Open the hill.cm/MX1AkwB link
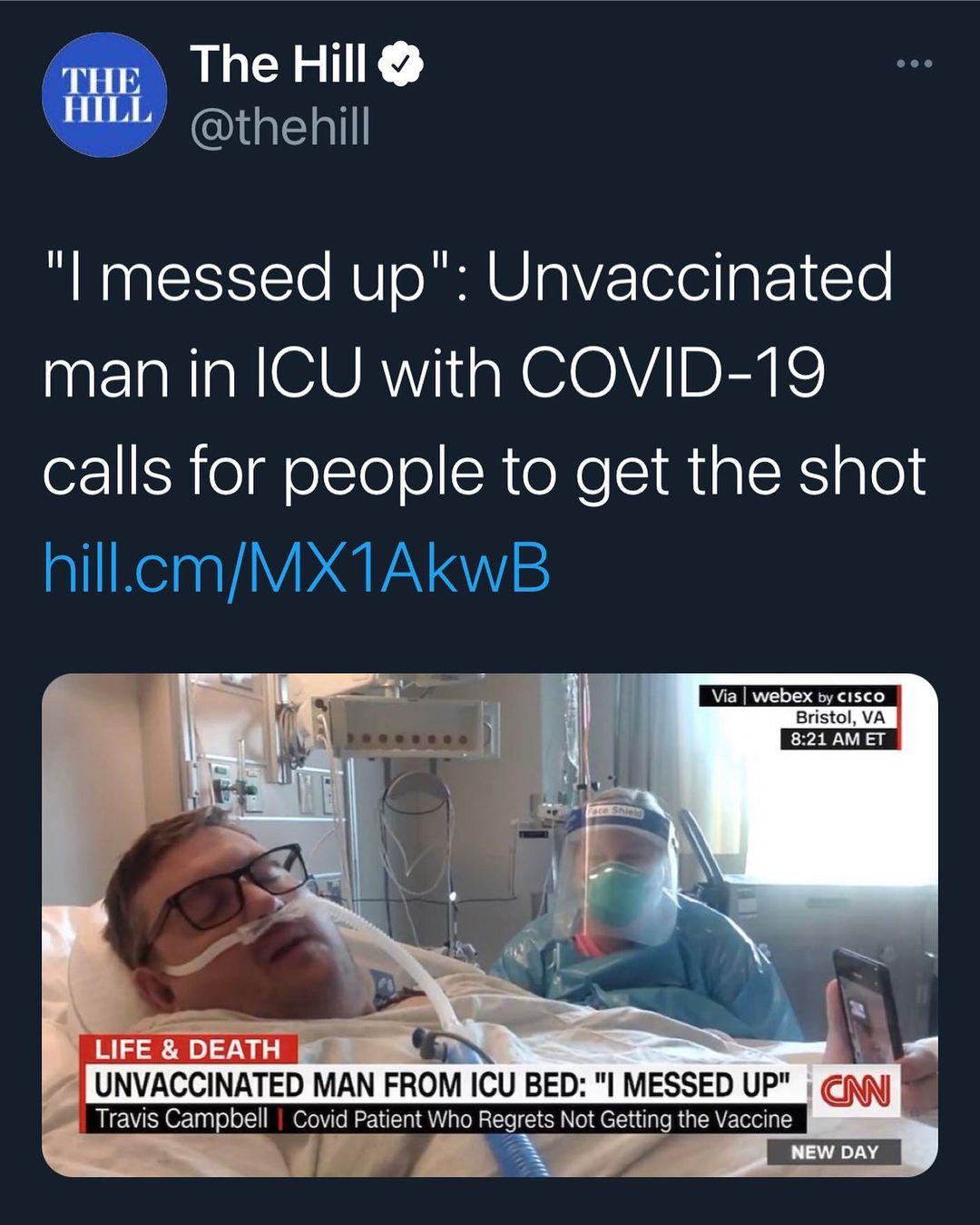The width and height of the screenshot is (980, 1225). point(297,569)
